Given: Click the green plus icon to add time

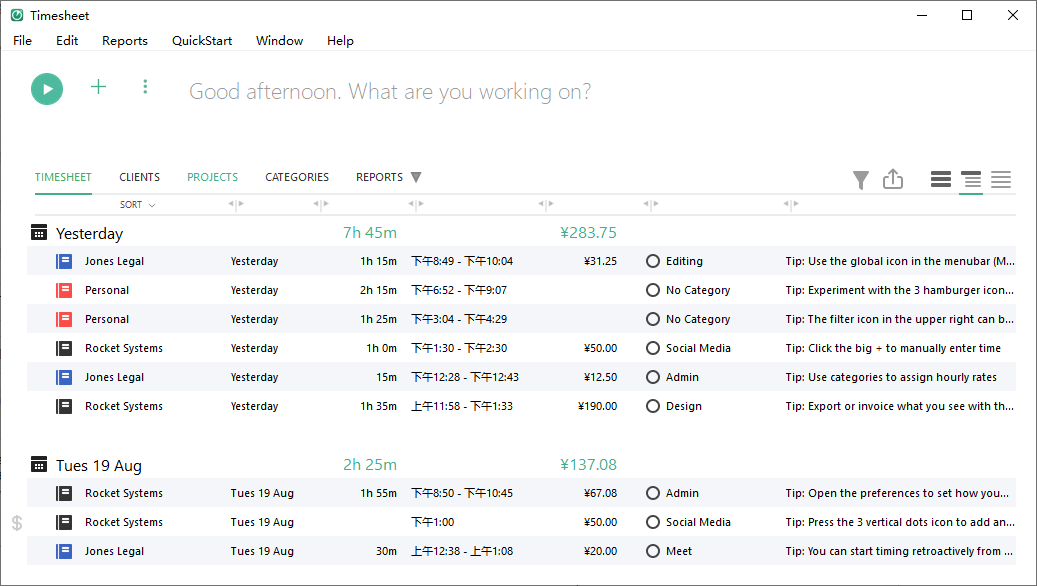Looking at the screenshot, I should (98, 87).
